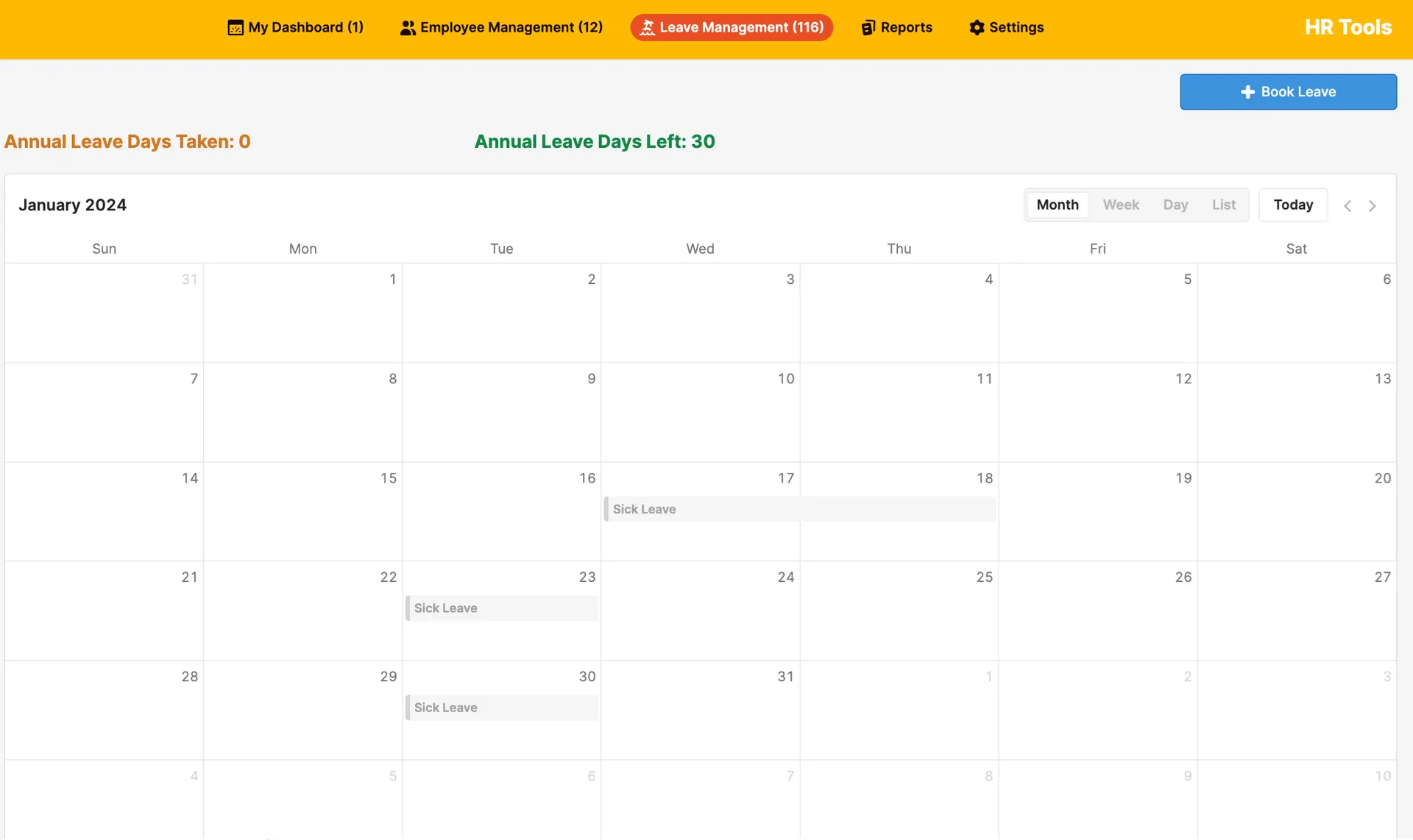Click the Reports documents icon
1413x840 pixels.
[x=868, y=28]
